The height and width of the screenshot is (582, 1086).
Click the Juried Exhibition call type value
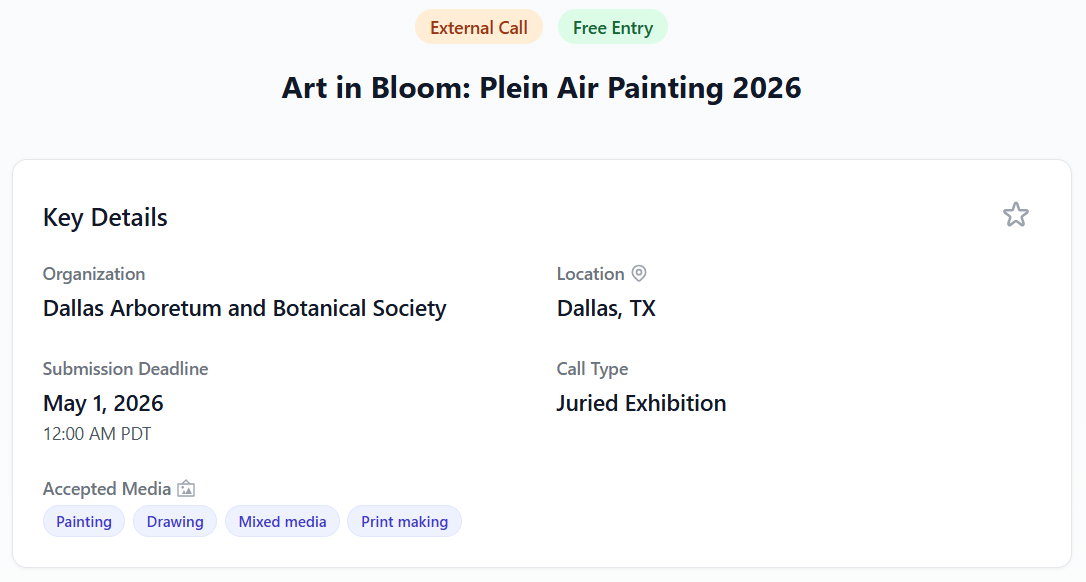[x=641, y=403]
